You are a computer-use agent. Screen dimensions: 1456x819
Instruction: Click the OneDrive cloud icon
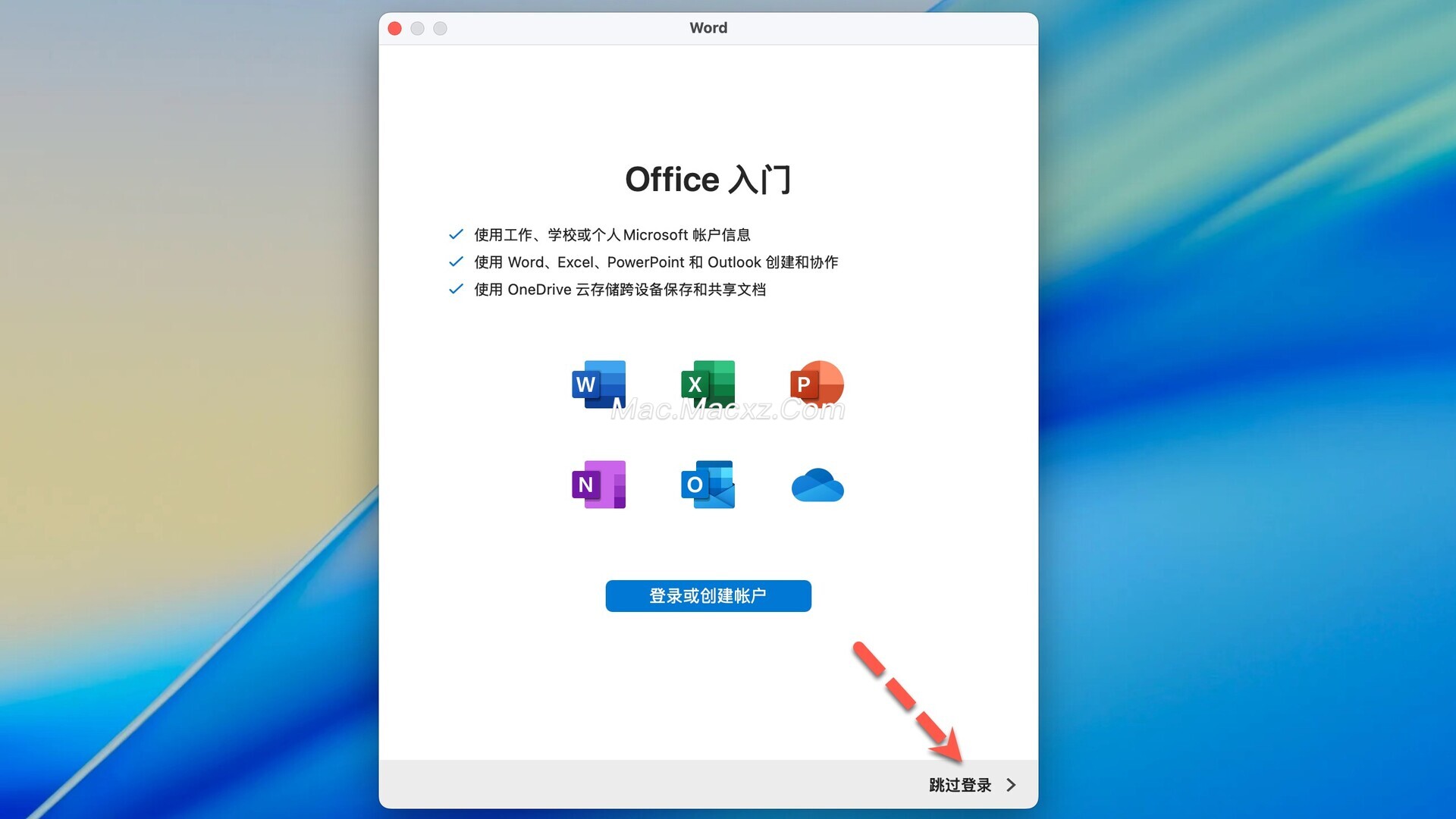point(817,486)
